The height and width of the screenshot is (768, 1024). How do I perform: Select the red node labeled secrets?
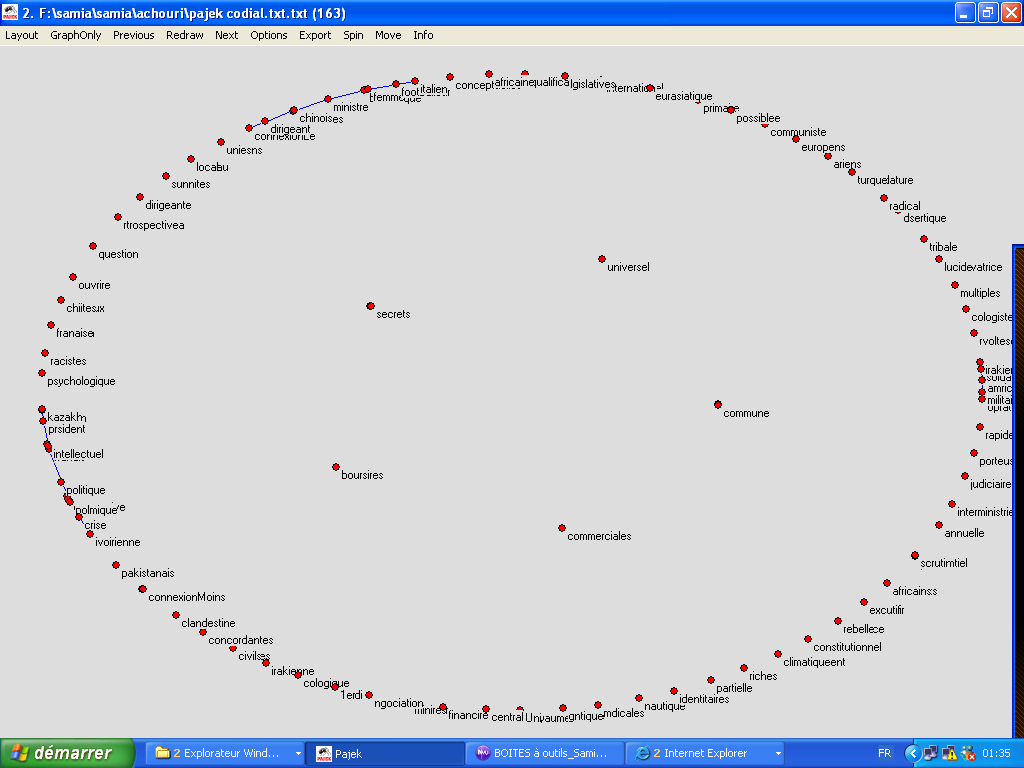(370, 306)
